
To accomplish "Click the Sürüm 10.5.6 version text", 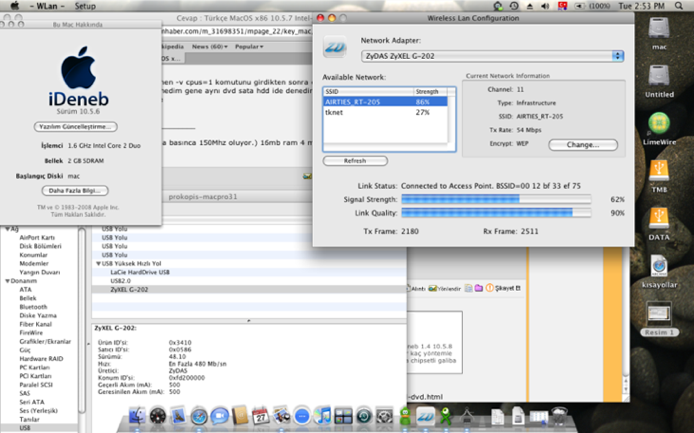I will pos(78,112).
